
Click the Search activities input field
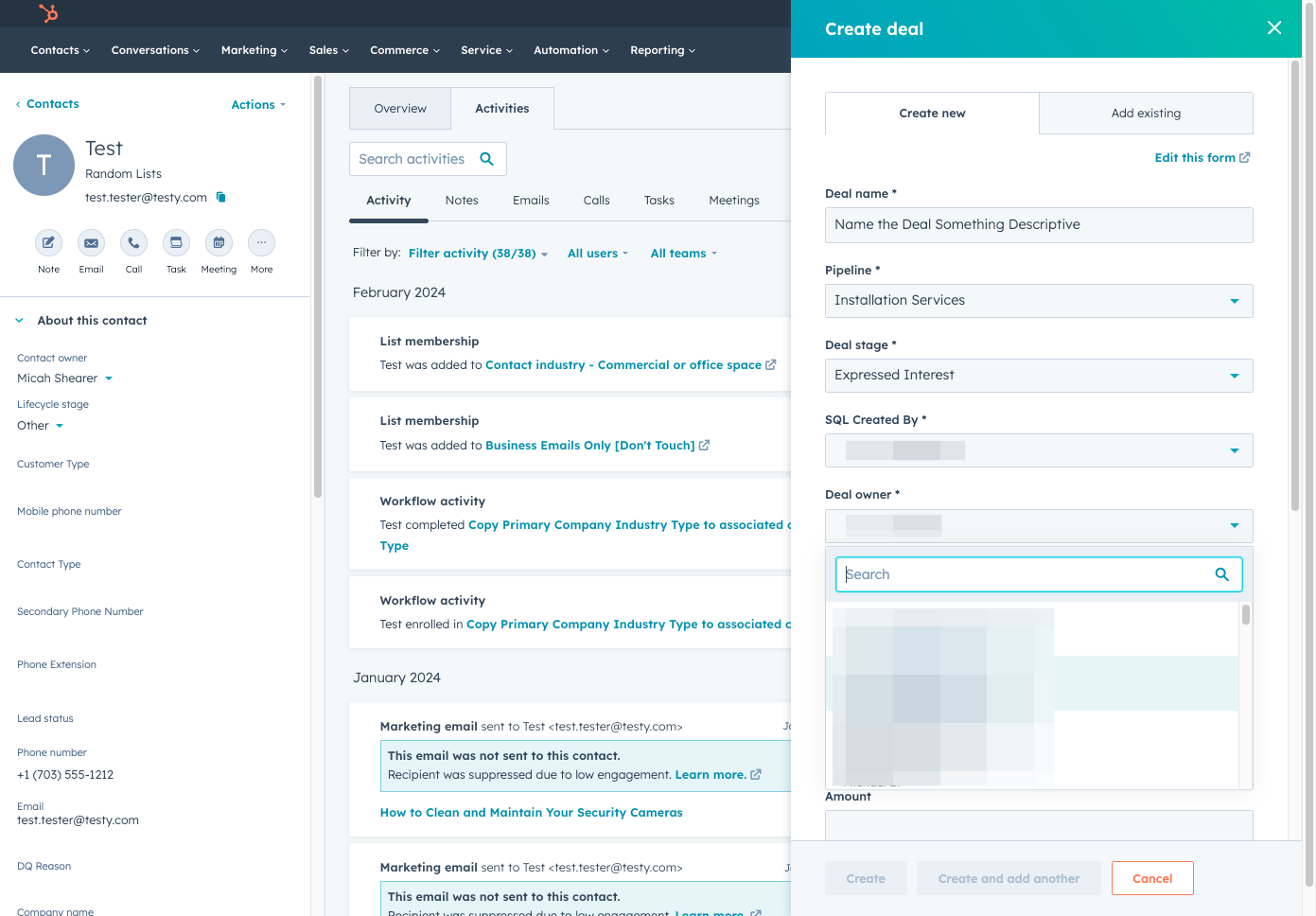pos(428,159)
